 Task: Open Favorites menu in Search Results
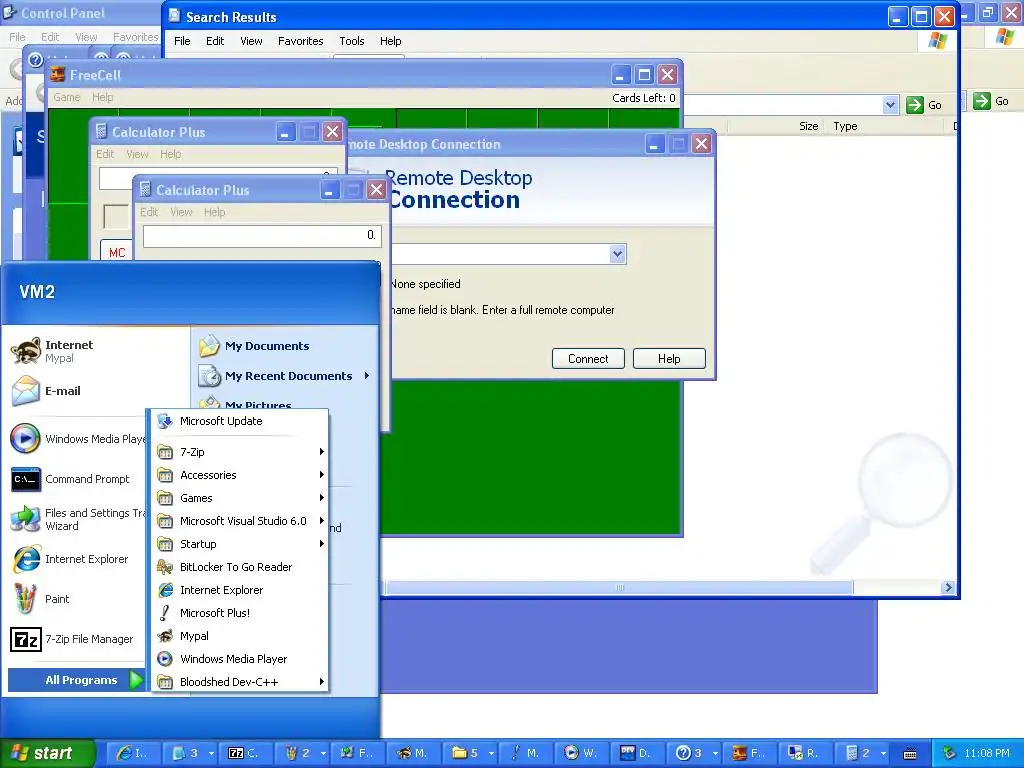pos(300,41)
